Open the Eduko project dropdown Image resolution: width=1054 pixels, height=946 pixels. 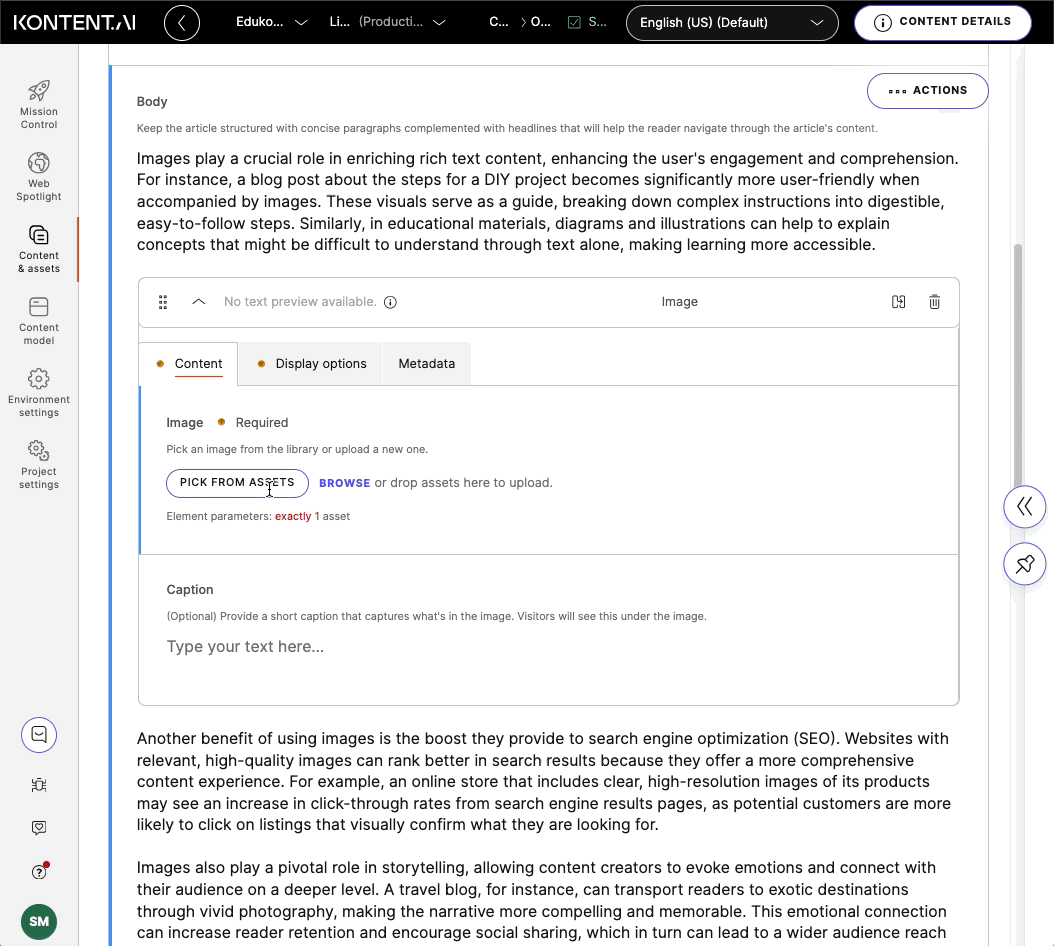(x=272, y=22)
